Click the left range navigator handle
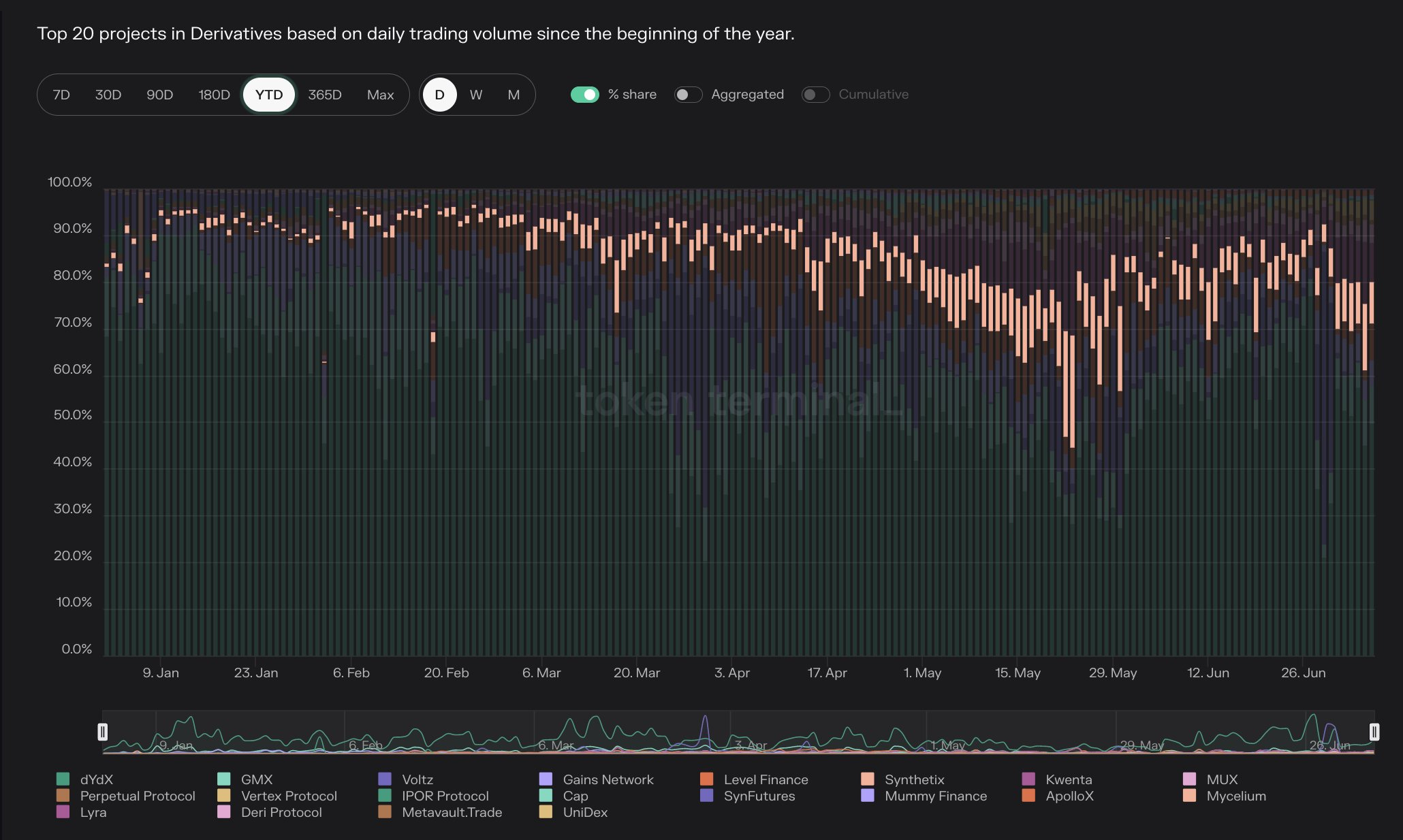The width and height of the screenshot is (1403, 840). (x=103, y=732)
